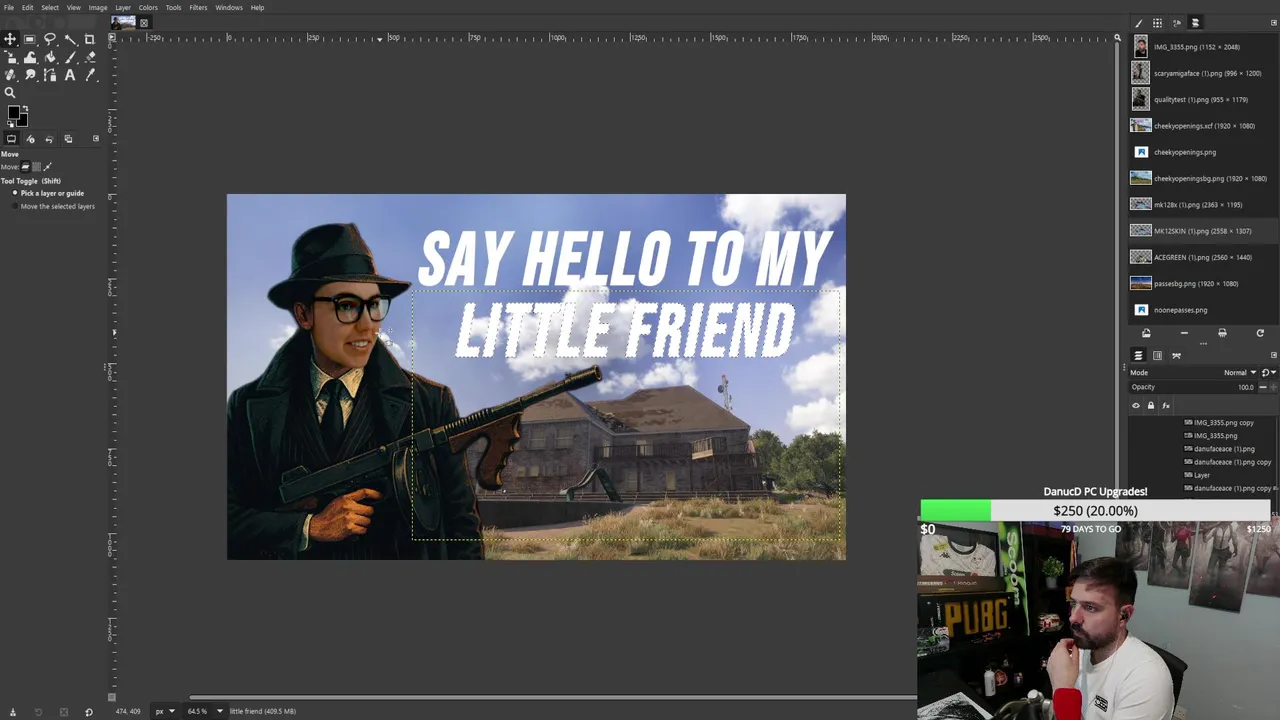Select the Smudge tool
Image resolution: width=1280 pixels, height=720 pixels.
tap(30, 75)
